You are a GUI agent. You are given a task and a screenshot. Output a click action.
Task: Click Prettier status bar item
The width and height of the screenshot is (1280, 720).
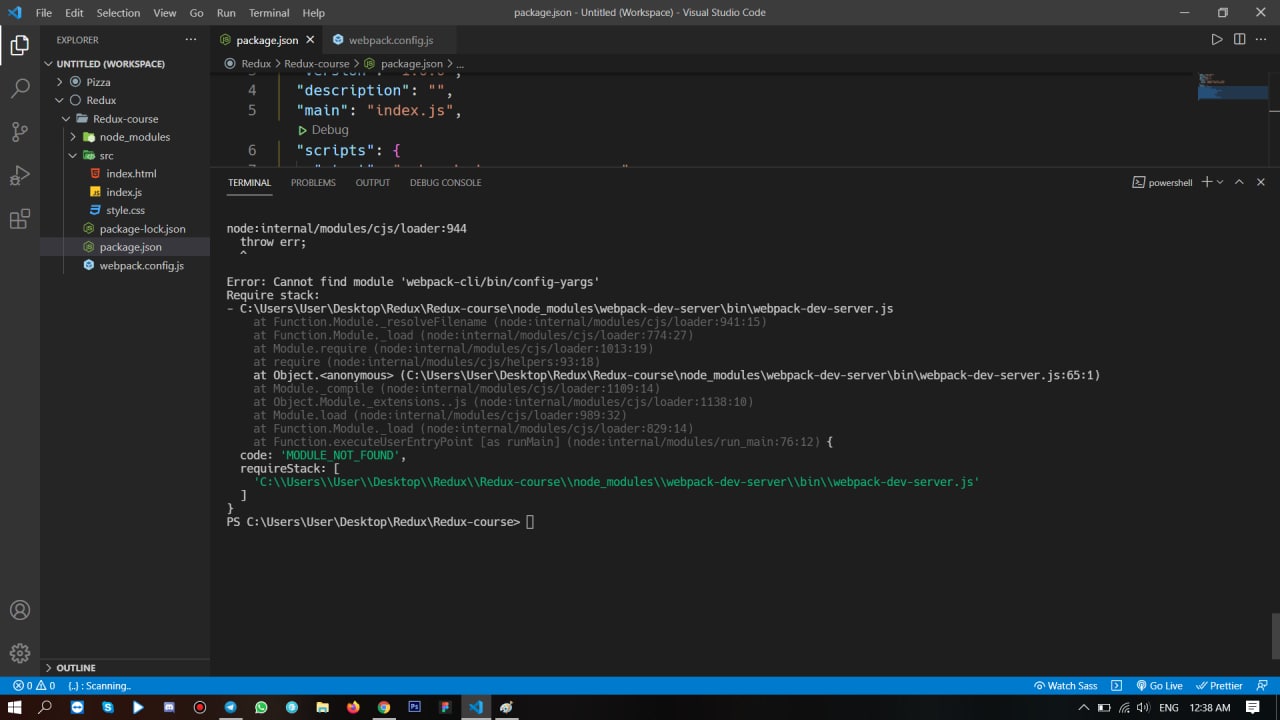click(1219, 686)
